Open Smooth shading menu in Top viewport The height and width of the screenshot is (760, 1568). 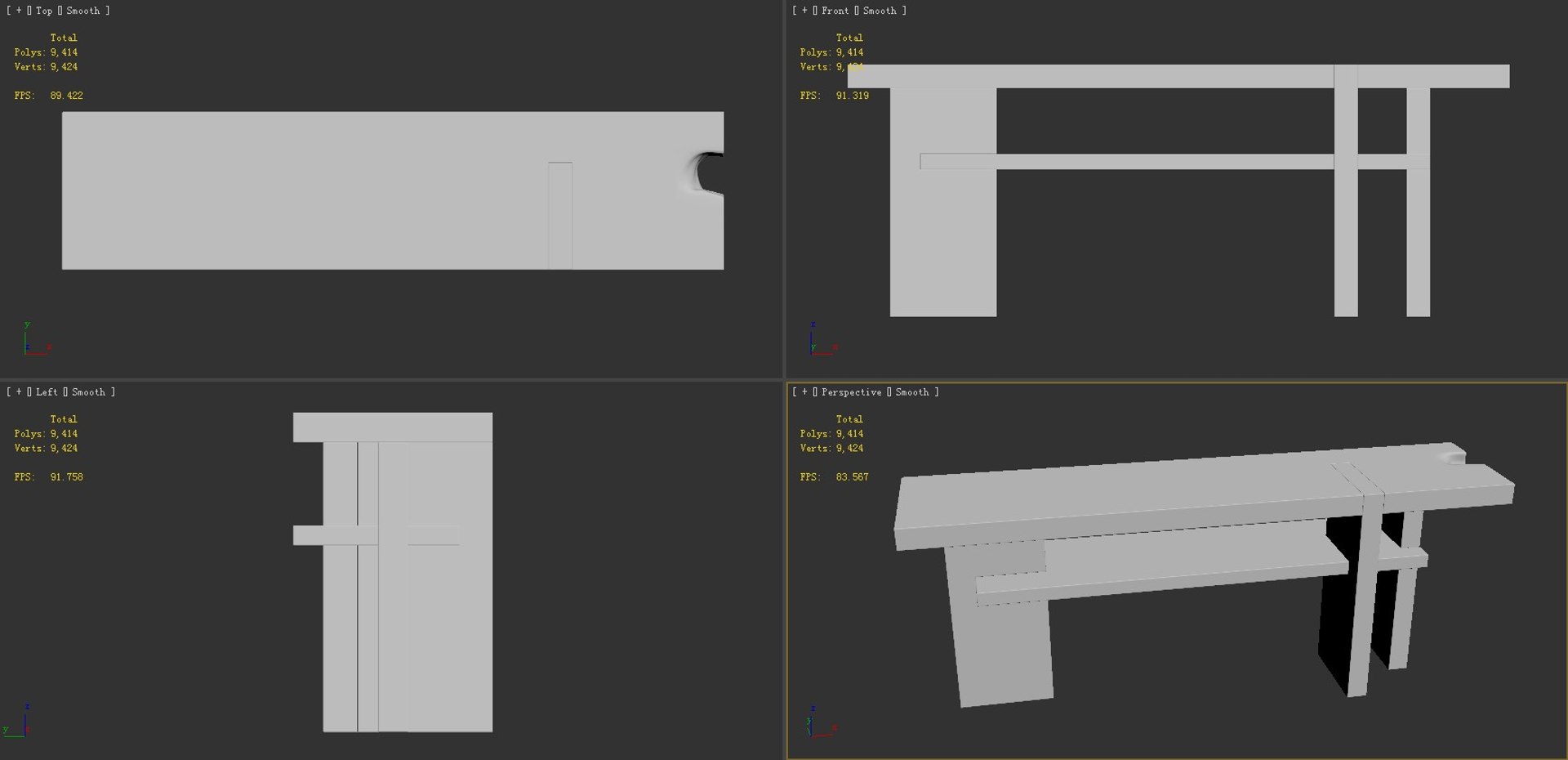[83, 11]
